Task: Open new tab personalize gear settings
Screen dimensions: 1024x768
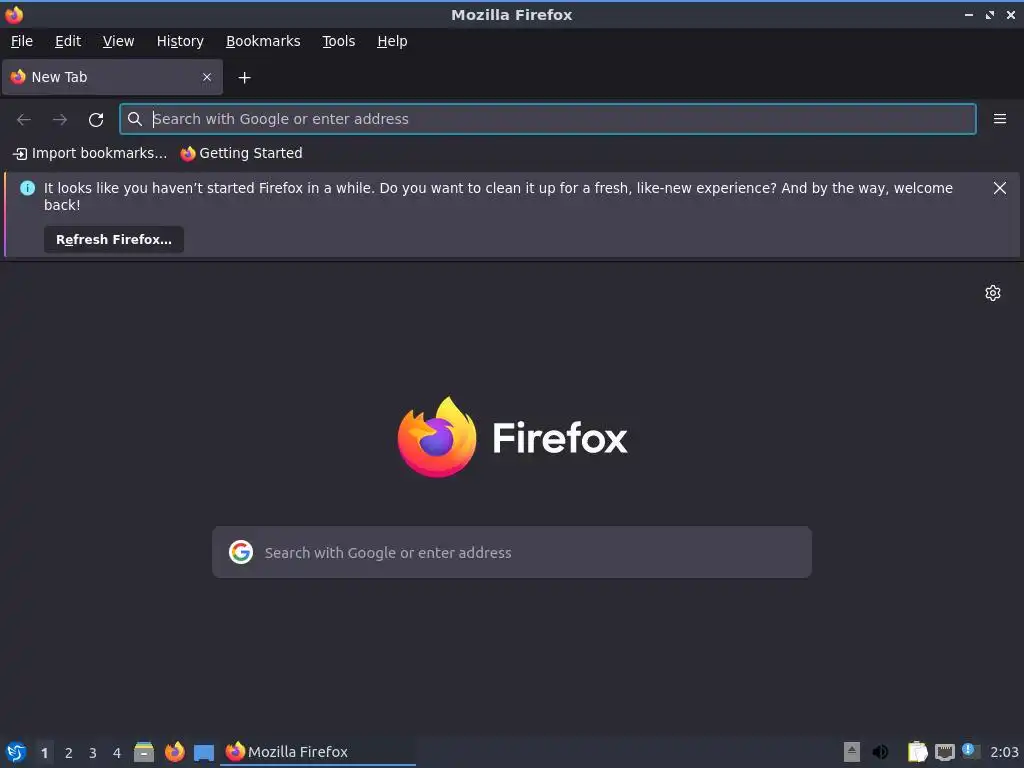Action: tap(993, 293)
